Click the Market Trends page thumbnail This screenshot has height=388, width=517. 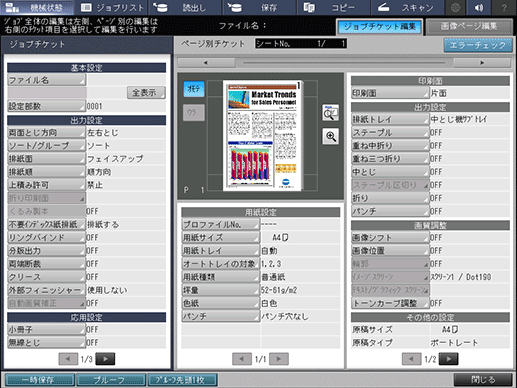(x=263, y=135)
